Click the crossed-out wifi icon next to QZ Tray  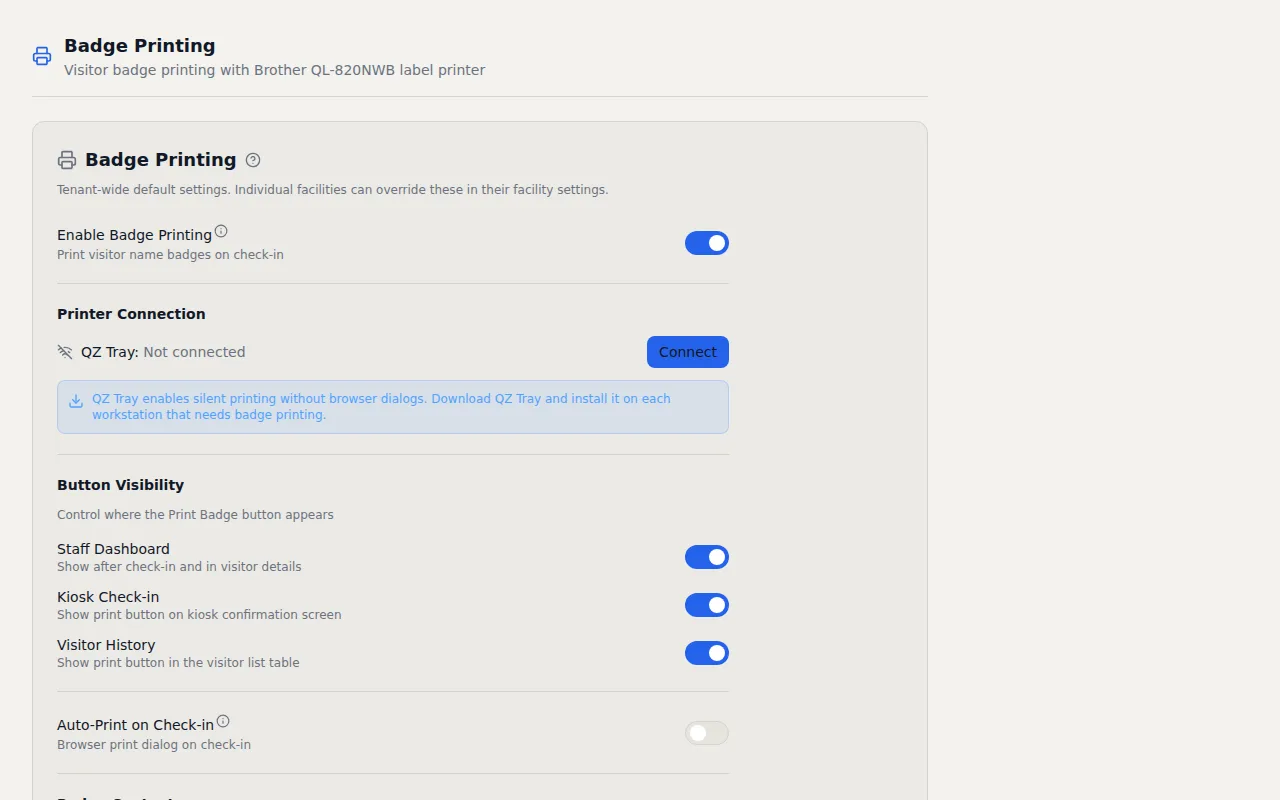pos(65,351)
